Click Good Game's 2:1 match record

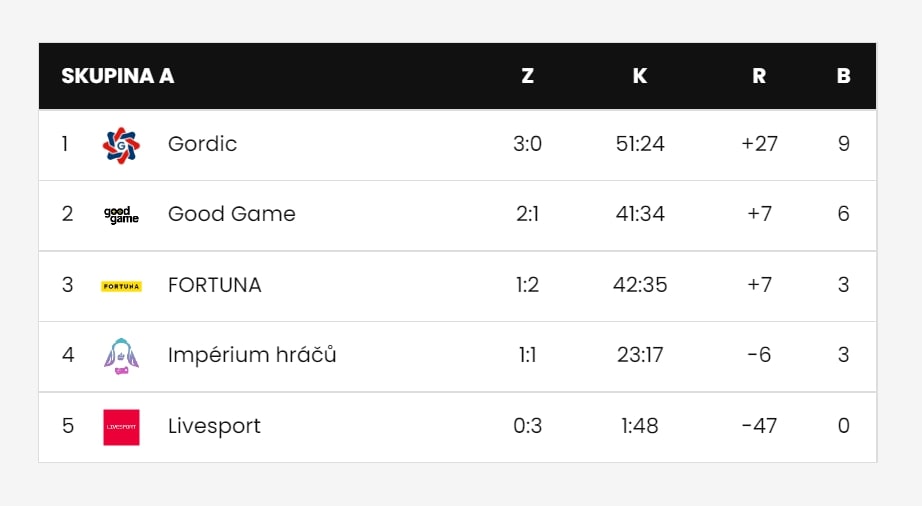click(x=527, y=214)
